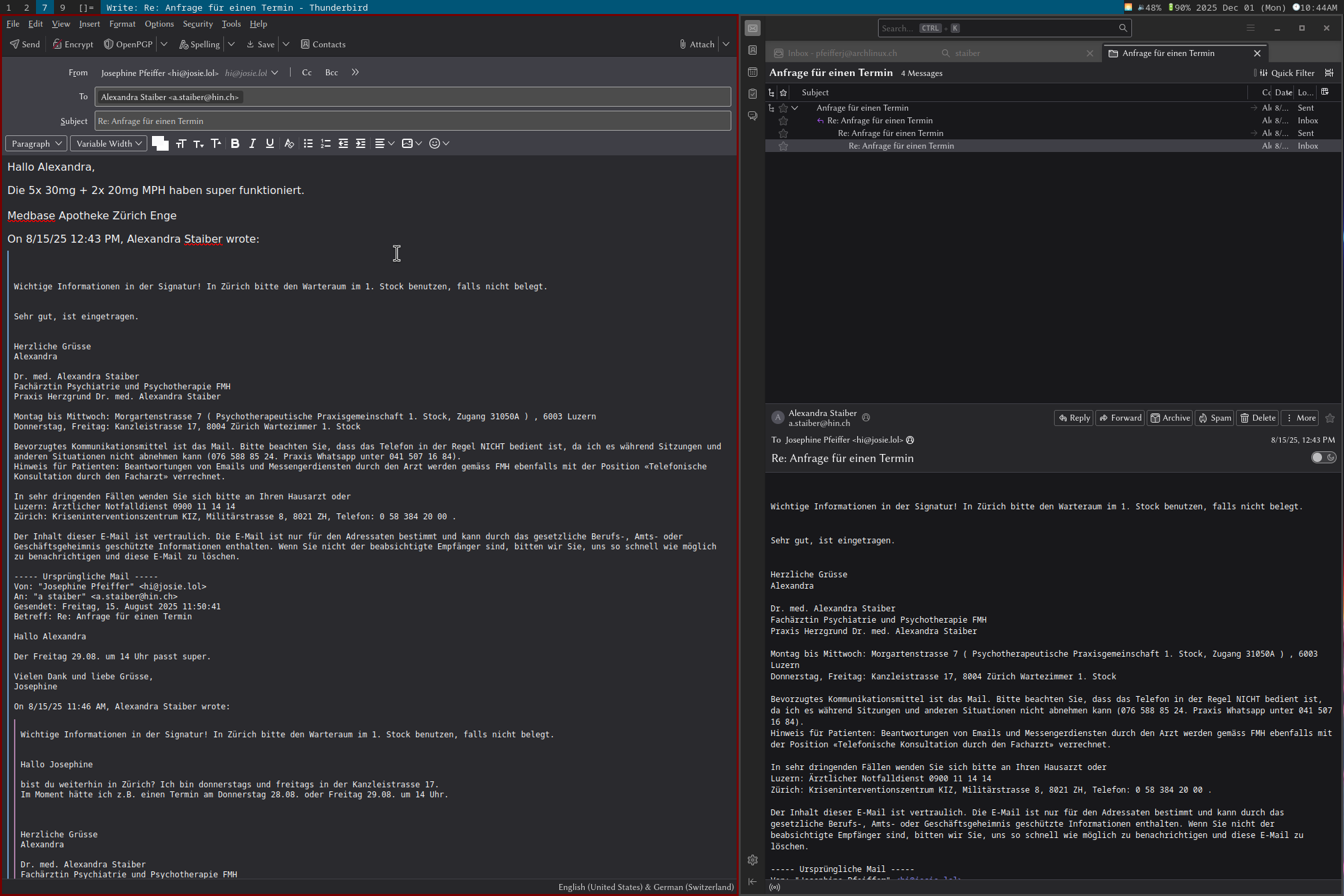Toggle bold formatting in compose toolbar
Screen dimensions: 1344x896
tap(235, 143)
